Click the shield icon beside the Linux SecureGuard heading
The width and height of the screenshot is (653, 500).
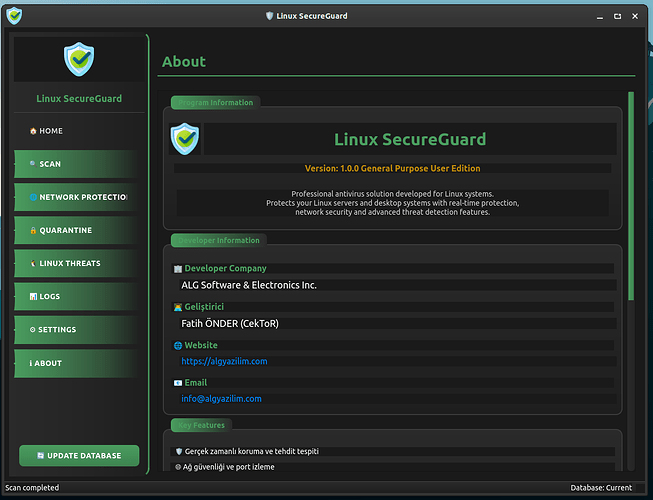point(184,139)
